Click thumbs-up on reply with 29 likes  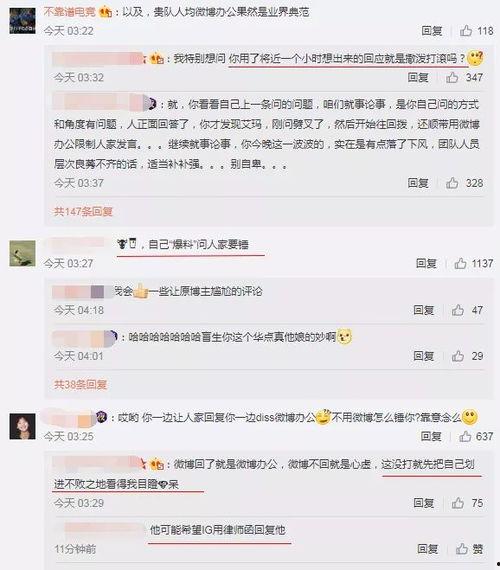[x=458, y=356]
